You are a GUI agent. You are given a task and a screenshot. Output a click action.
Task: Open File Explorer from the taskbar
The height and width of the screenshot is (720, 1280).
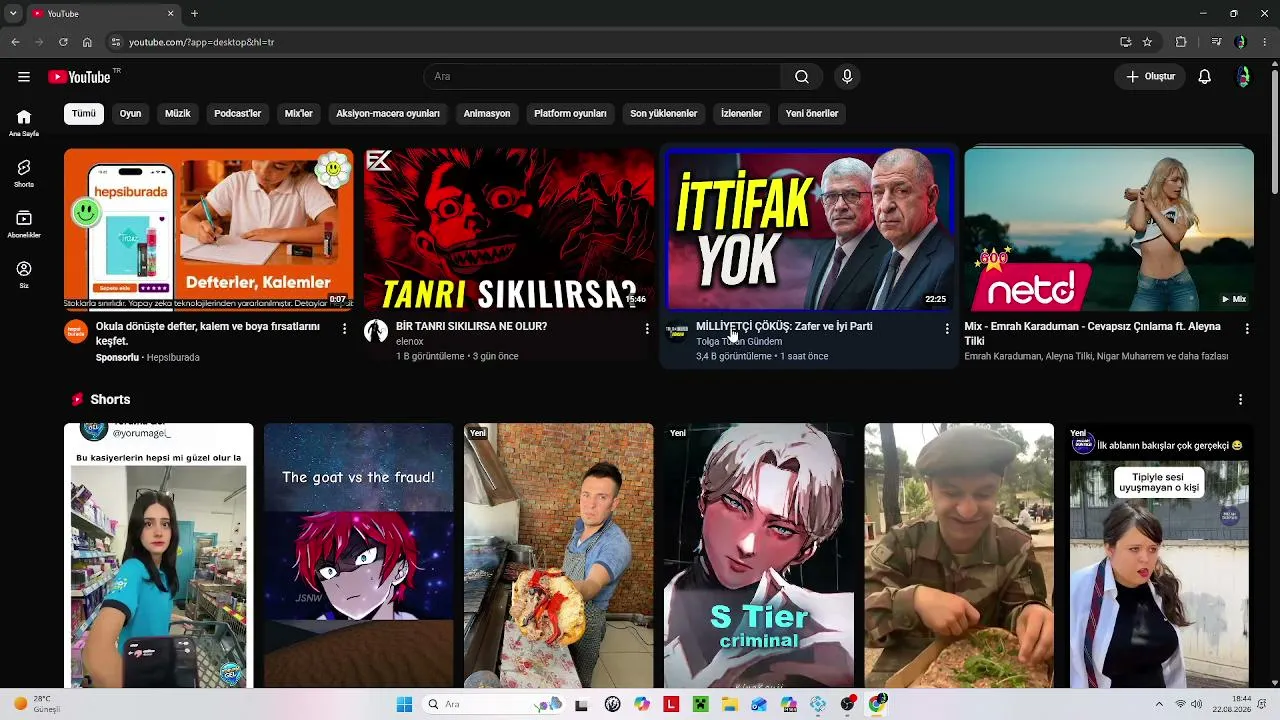pyautogui.click(x=729, y=704)
